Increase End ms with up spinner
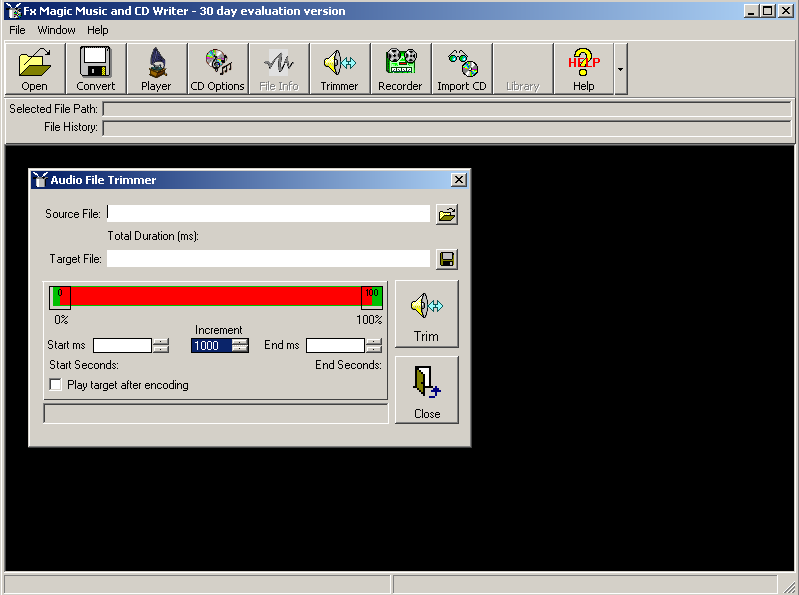This screenshot has width=799, height=595. [374, 342]
